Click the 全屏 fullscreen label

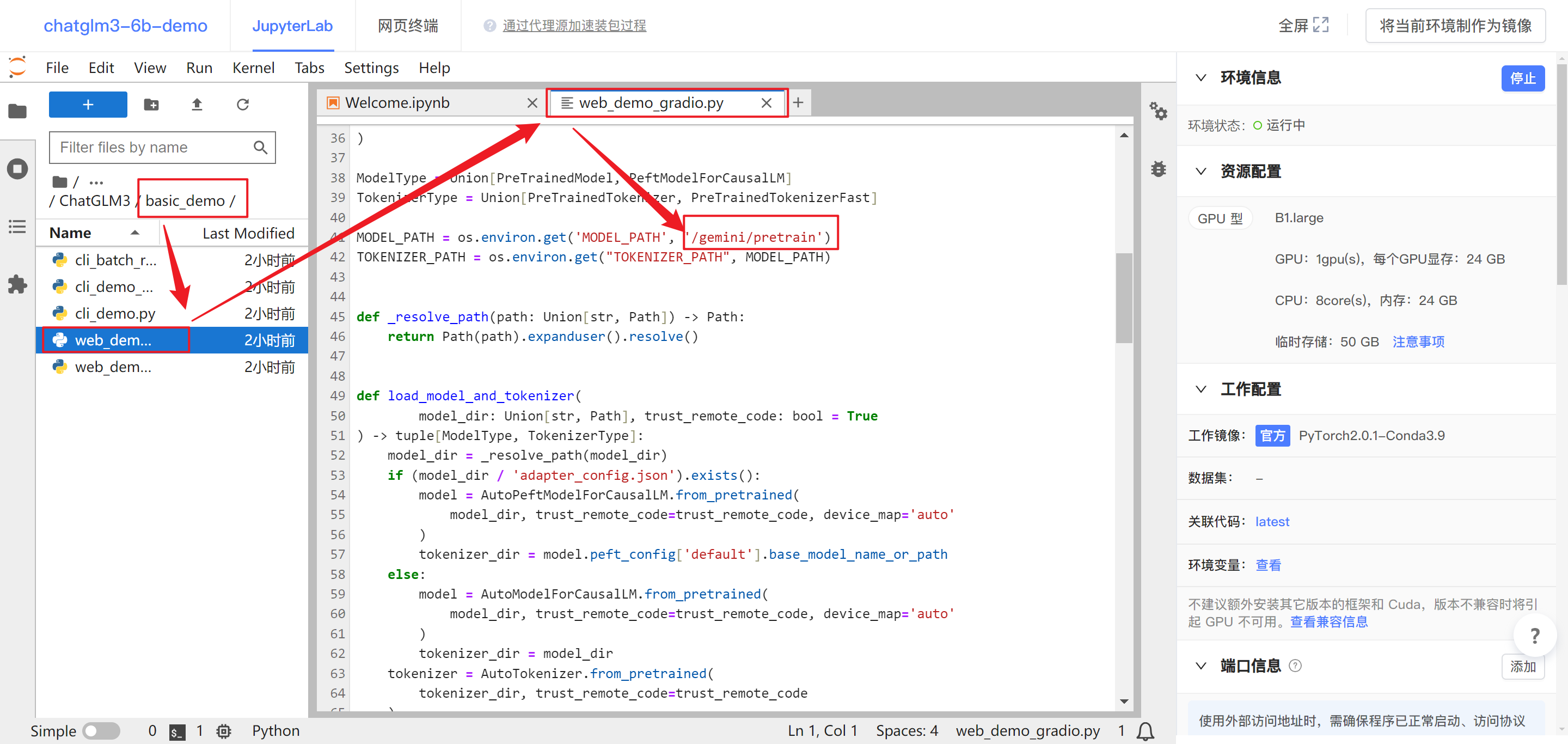1293,26
